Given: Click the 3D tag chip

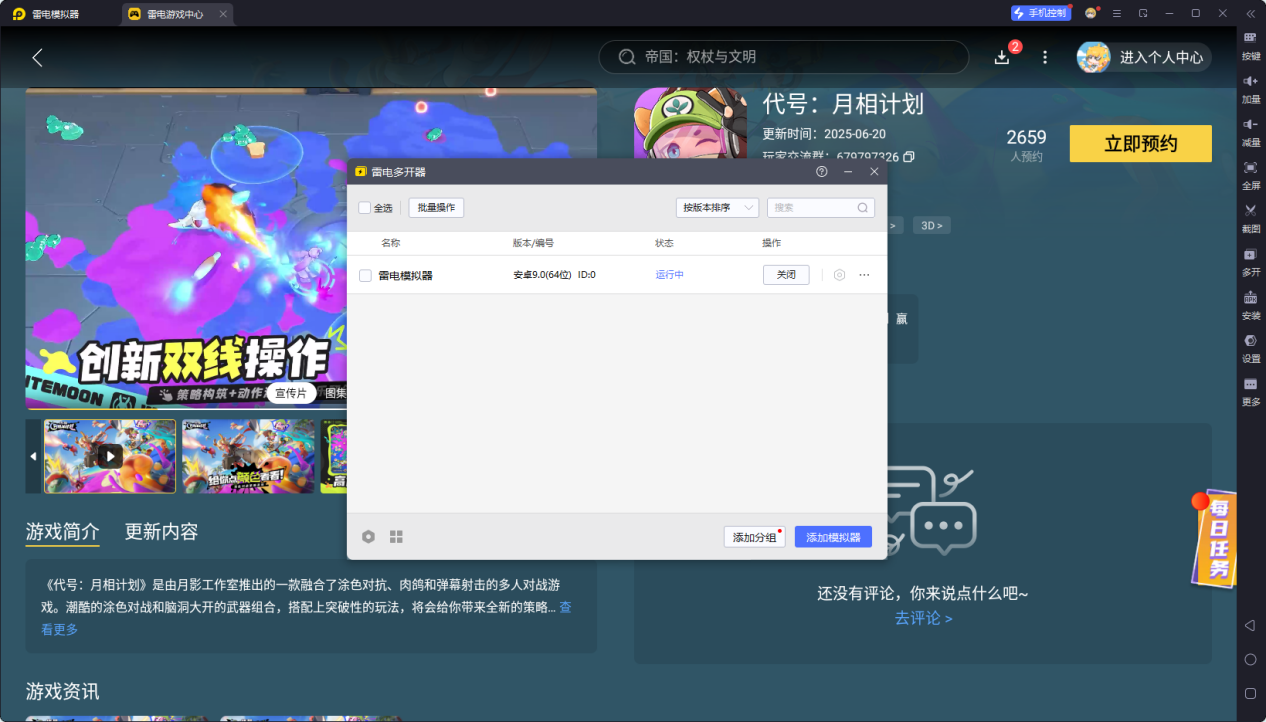Looking at the screenshot, I should tap(931, 226).
